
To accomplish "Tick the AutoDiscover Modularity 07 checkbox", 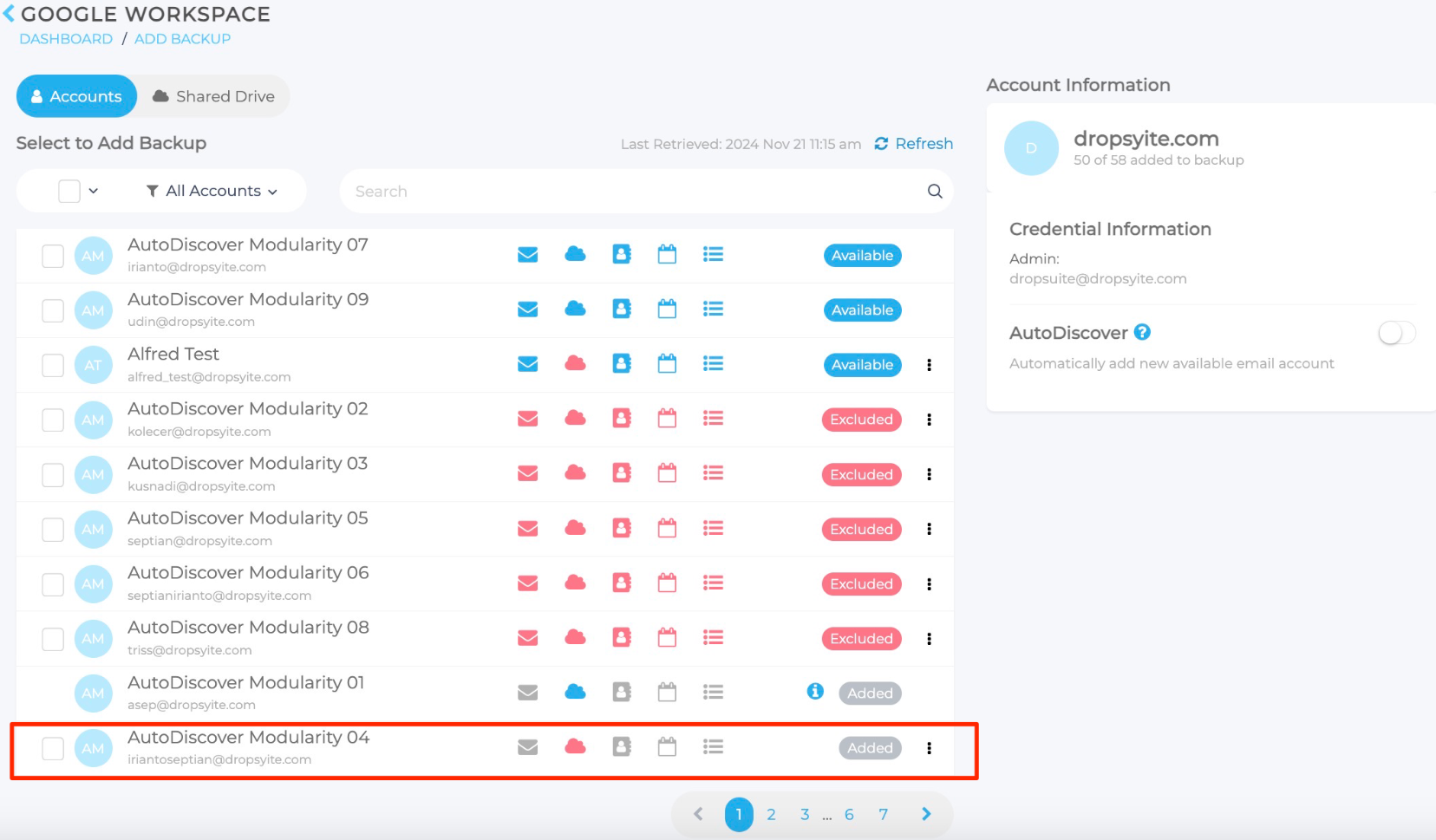I will click(53, 256).
